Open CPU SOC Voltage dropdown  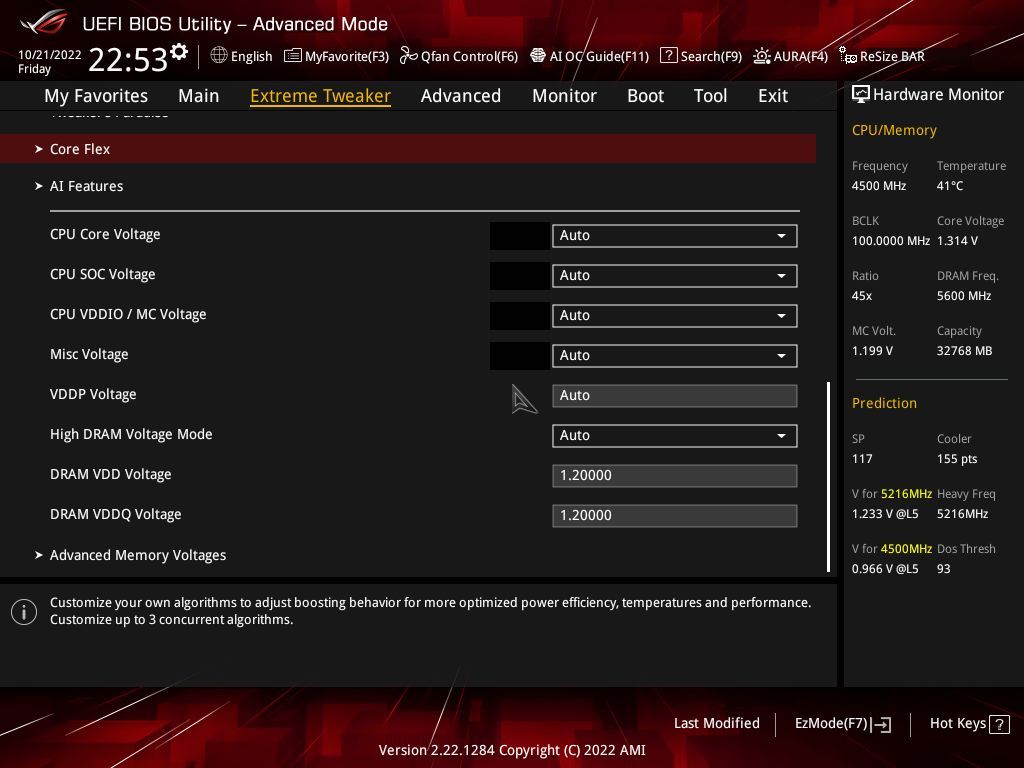tap(675, 276)
